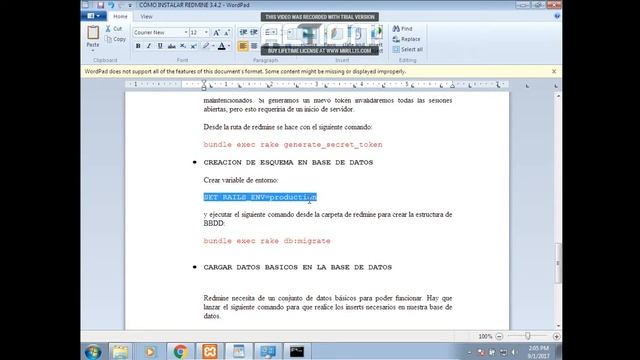This screenshot has height=360, width=640.
Task: Decrease paragraph indent
Action: 243,32
